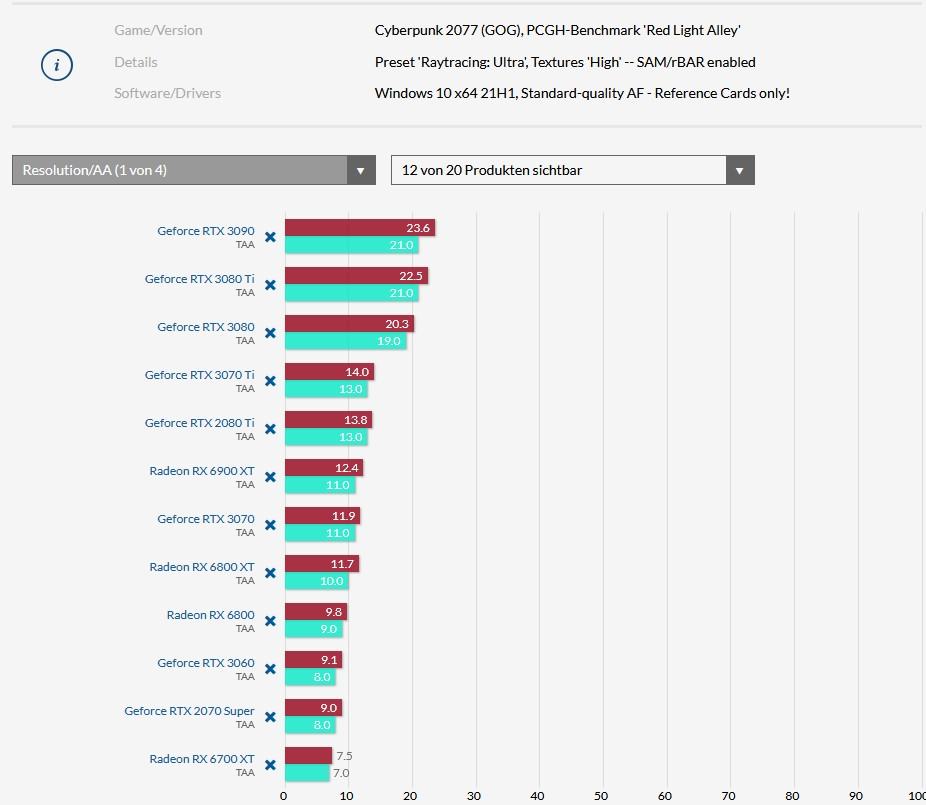Image resolution: width=926 pixels, height=805 pixels.
Task: Open the Geforce RTX 2070 Super link
Action: 189,711
